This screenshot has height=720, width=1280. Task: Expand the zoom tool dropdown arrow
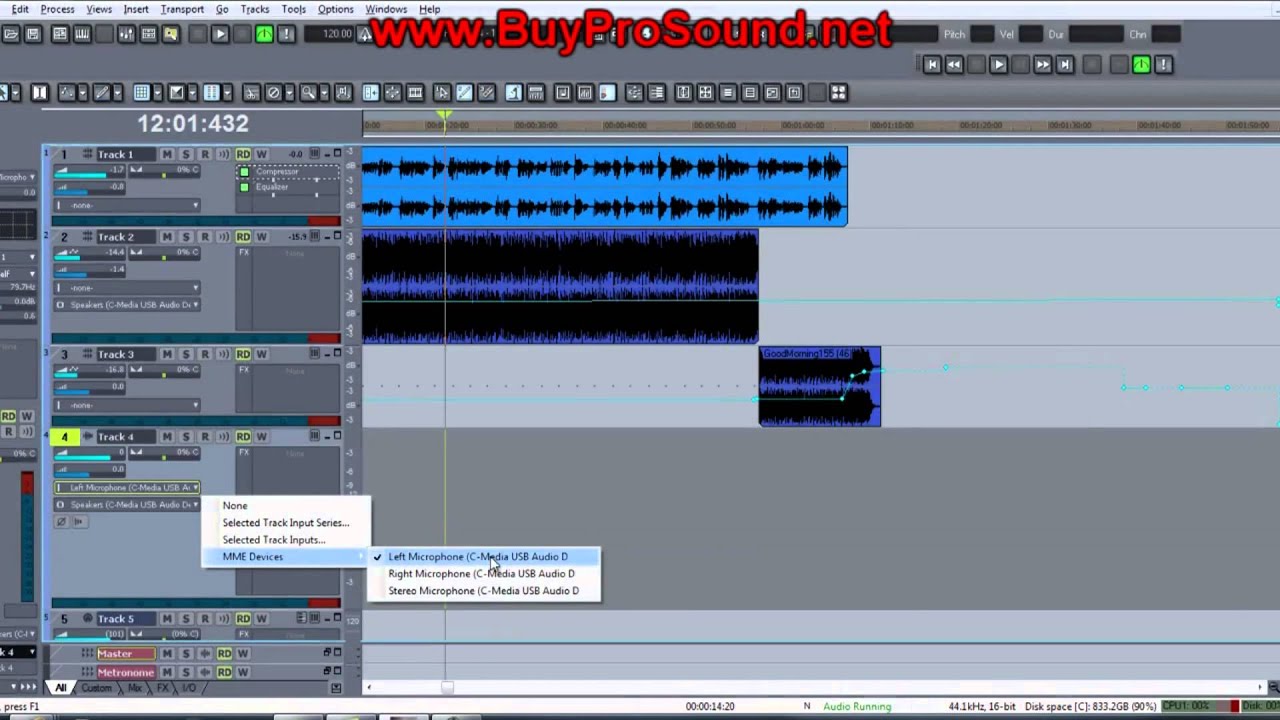pyautogui.click(x=322, y=93)
